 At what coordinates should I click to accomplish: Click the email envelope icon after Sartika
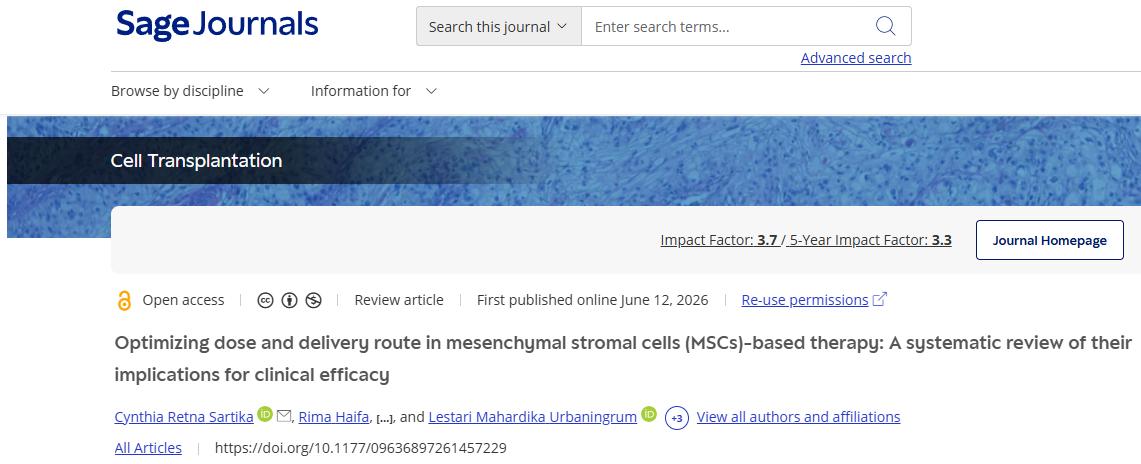click(x=284, y=416)
